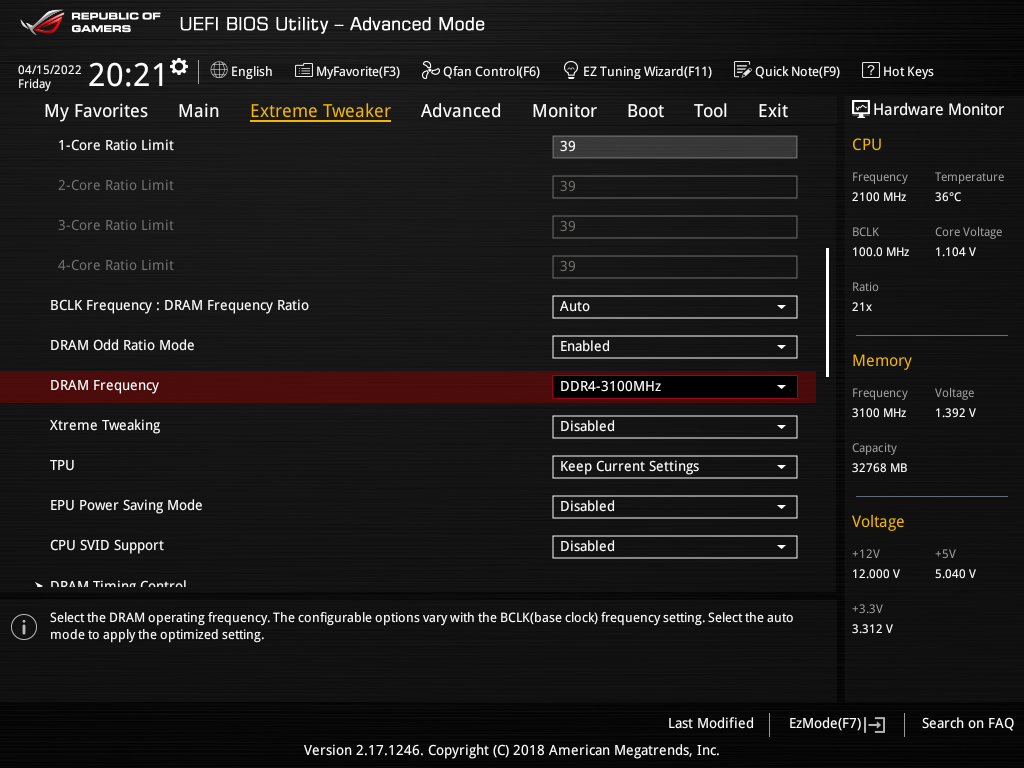Expand the DRAM Timing Control submenu
Viewport: 1024px width, 768px height.
pyautogui.click(x=118, y=583)
